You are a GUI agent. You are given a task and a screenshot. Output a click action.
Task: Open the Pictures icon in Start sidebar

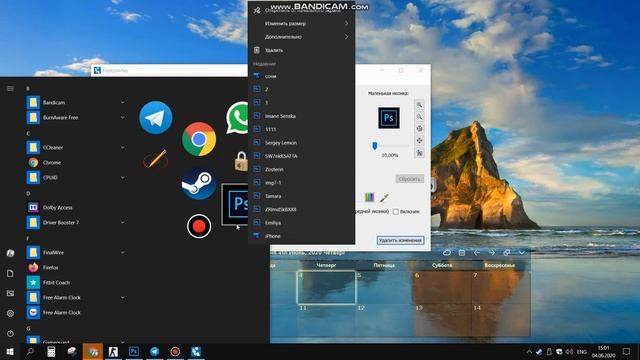tap(10, 293)
